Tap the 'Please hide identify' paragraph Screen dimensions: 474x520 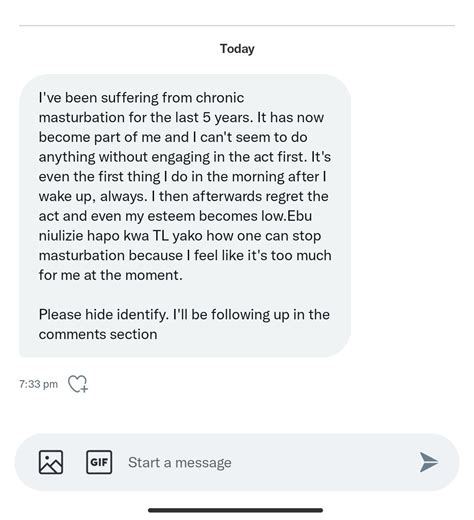184,324
